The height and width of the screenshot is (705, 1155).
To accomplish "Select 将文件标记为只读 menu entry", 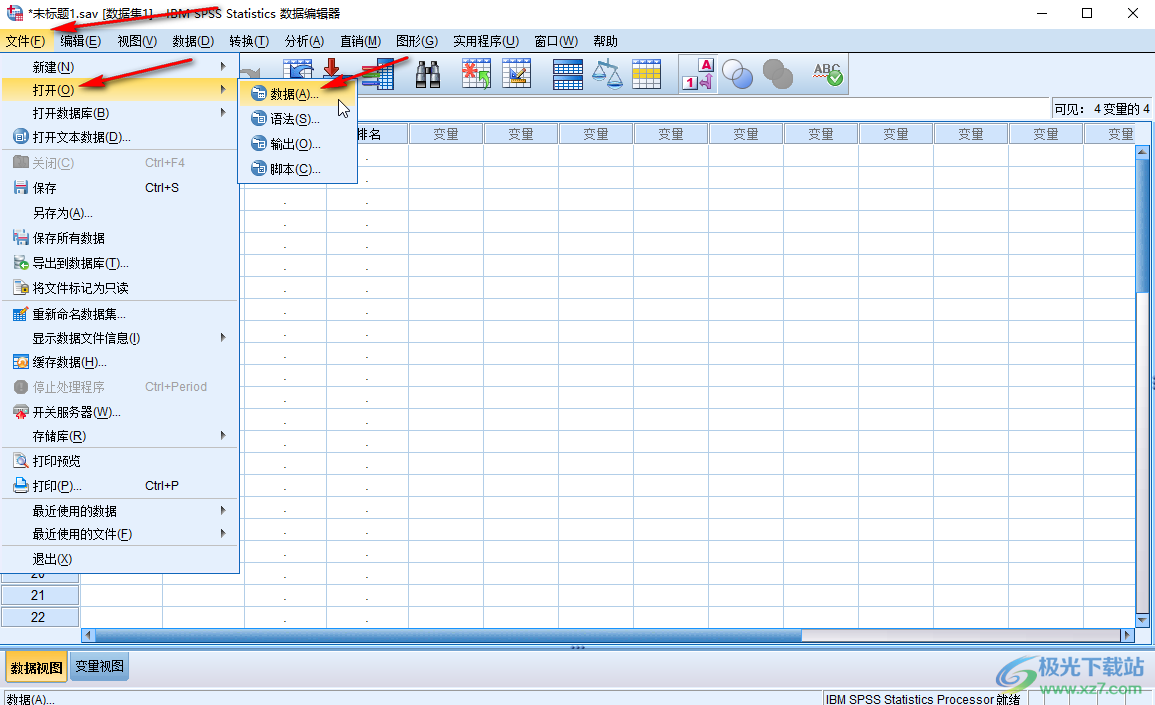I will pos(120,288).
